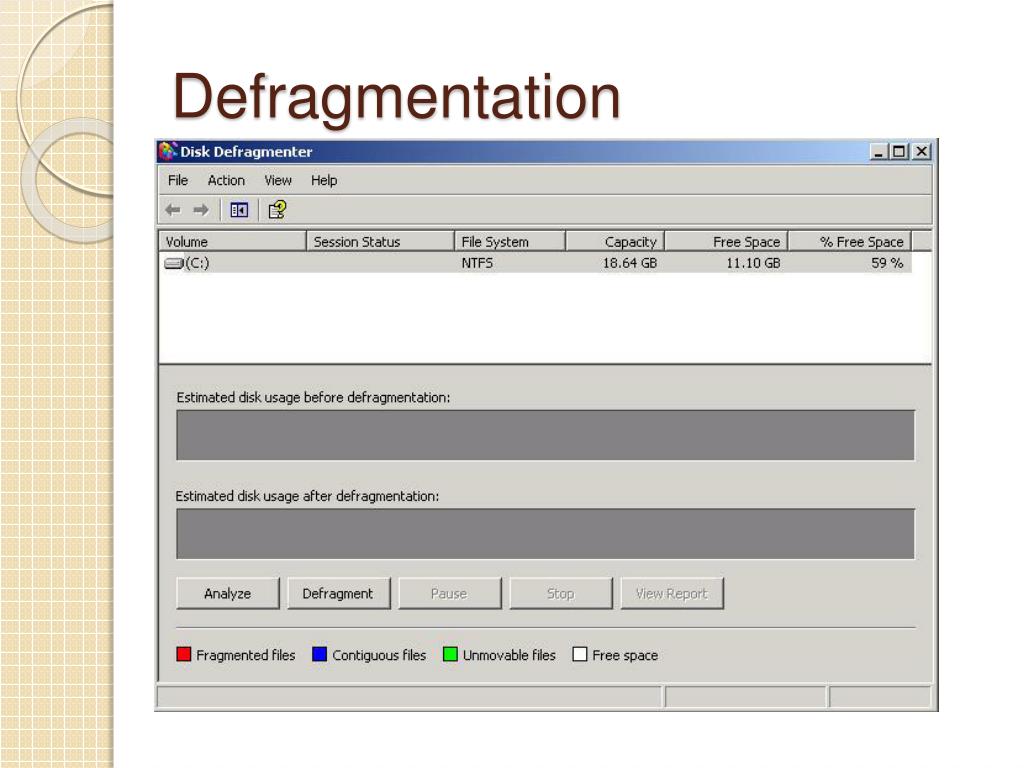Viewport: 1024px width, 768px height.
Task: Click the Forward arrow toolbar icon
Action: click(x=201, y=210)
